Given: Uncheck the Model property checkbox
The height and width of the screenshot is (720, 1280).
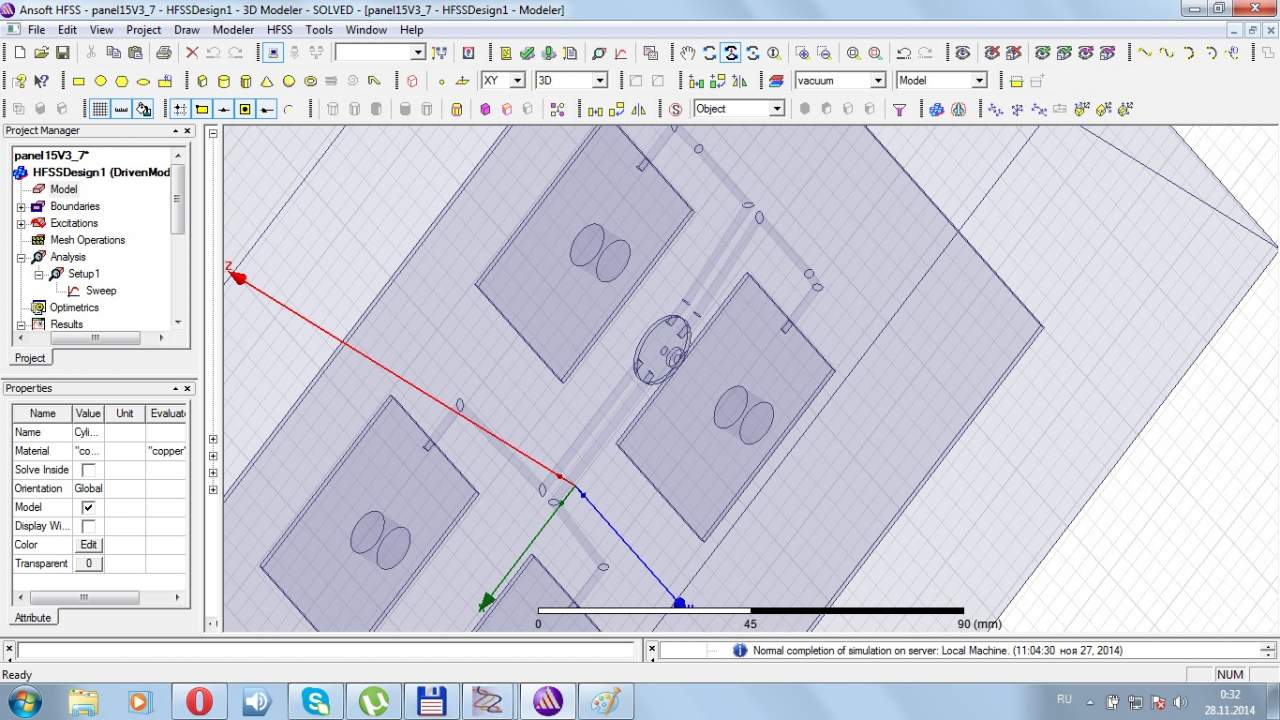Looking at the screenshot, I should coord(88,507).
